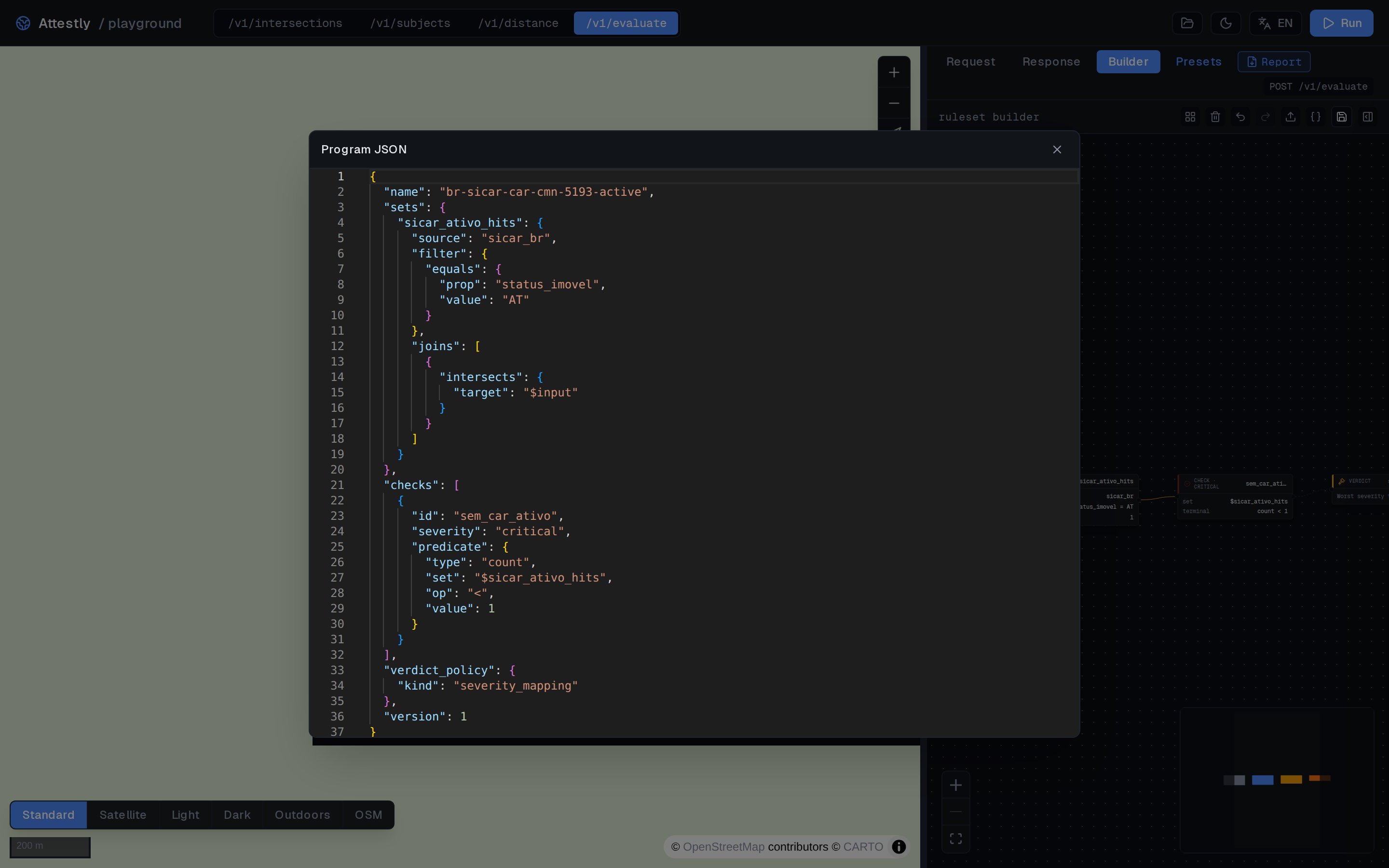The image size is (1389, 868).
Task: Select the Builder panel tab
Action: [x=1128, y=61]
